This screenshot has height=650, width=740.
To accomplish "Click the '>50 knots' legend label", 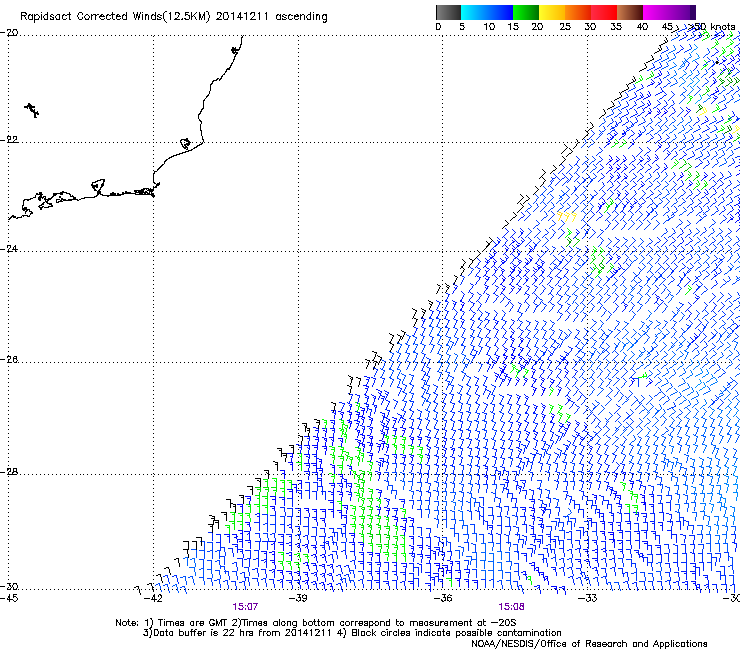I will coord(711,27).
